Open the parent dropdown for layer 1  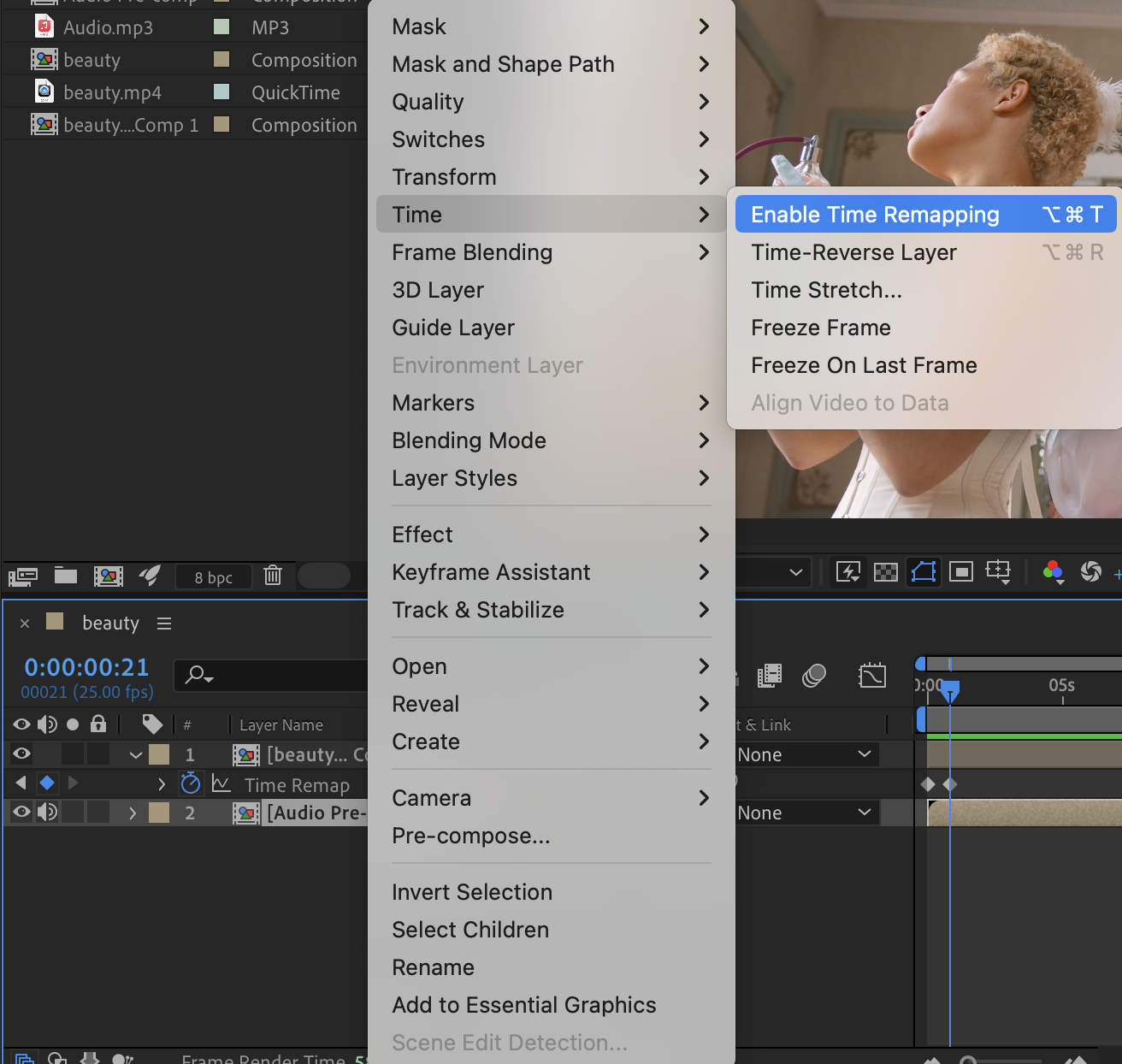coord(804,754)
